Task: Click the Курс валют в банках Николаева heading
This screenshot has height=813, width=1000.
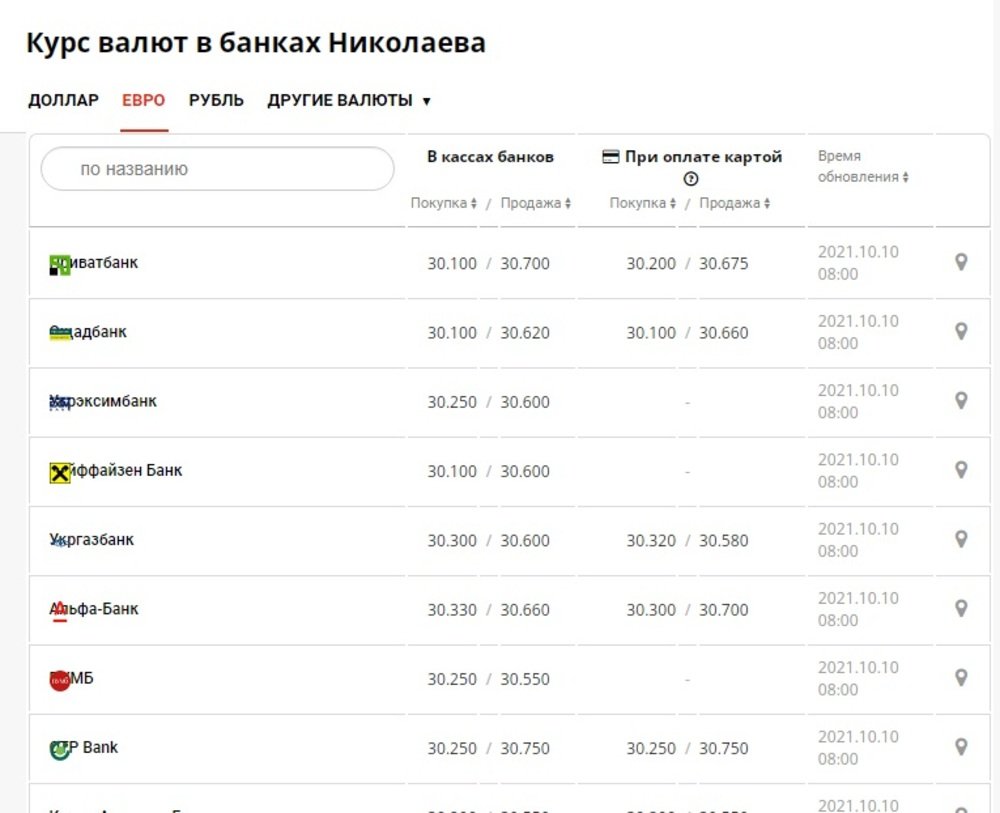Action: tap(256, 43)
